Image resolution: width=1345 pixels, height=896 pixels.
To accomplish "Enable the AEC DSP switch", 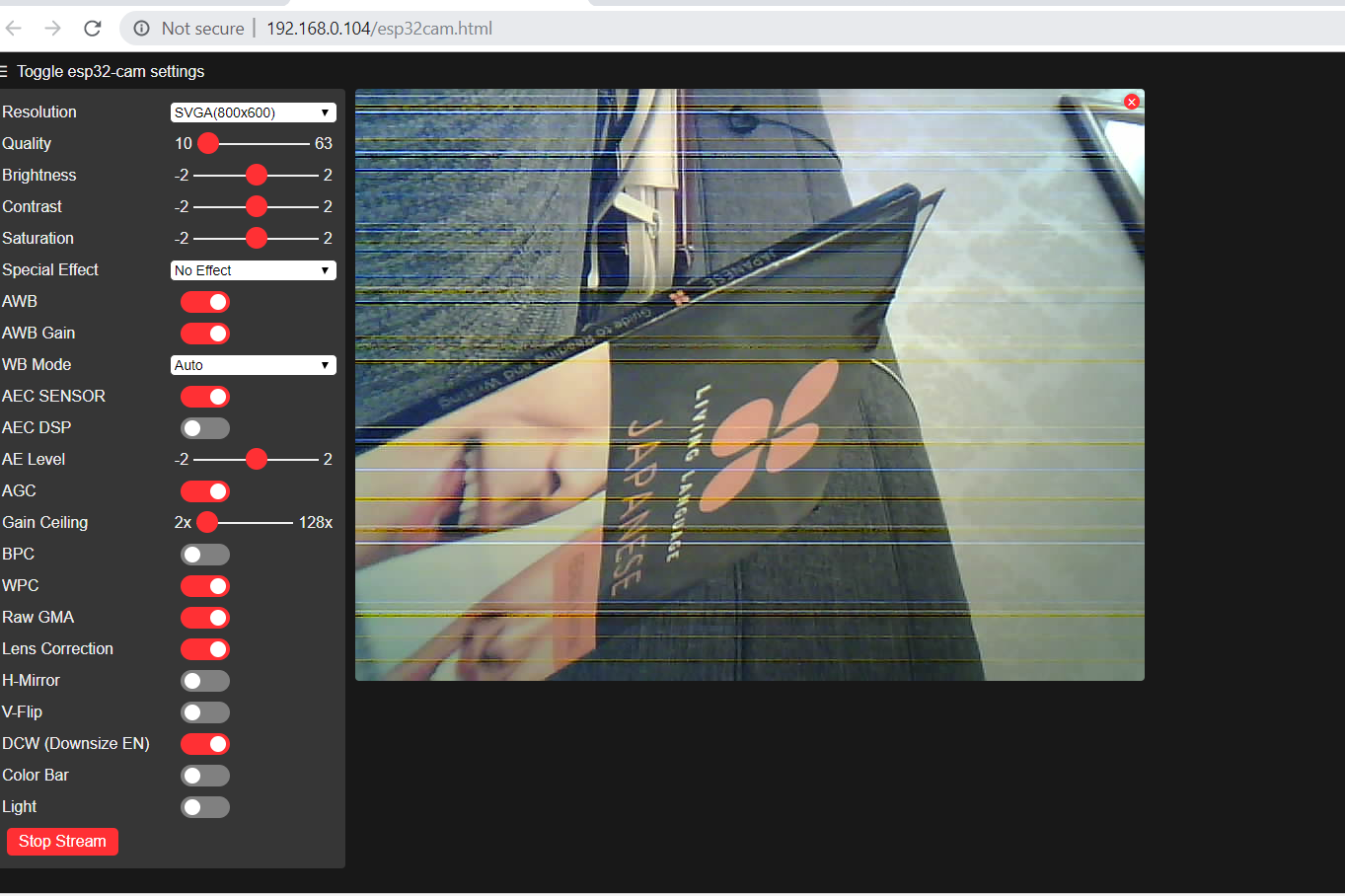I will coord(205,428).
